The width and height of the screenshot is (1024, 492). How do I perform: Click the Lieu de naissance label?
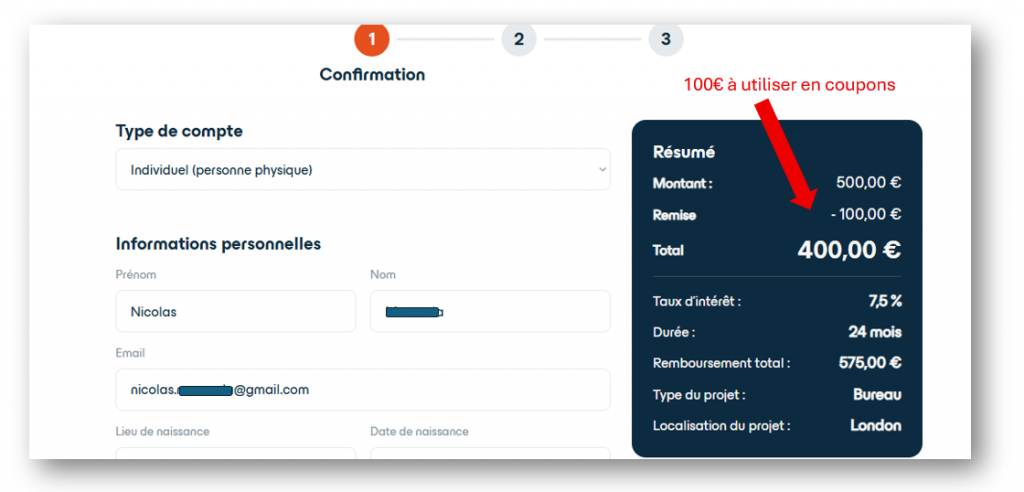(x=162, y=432)
